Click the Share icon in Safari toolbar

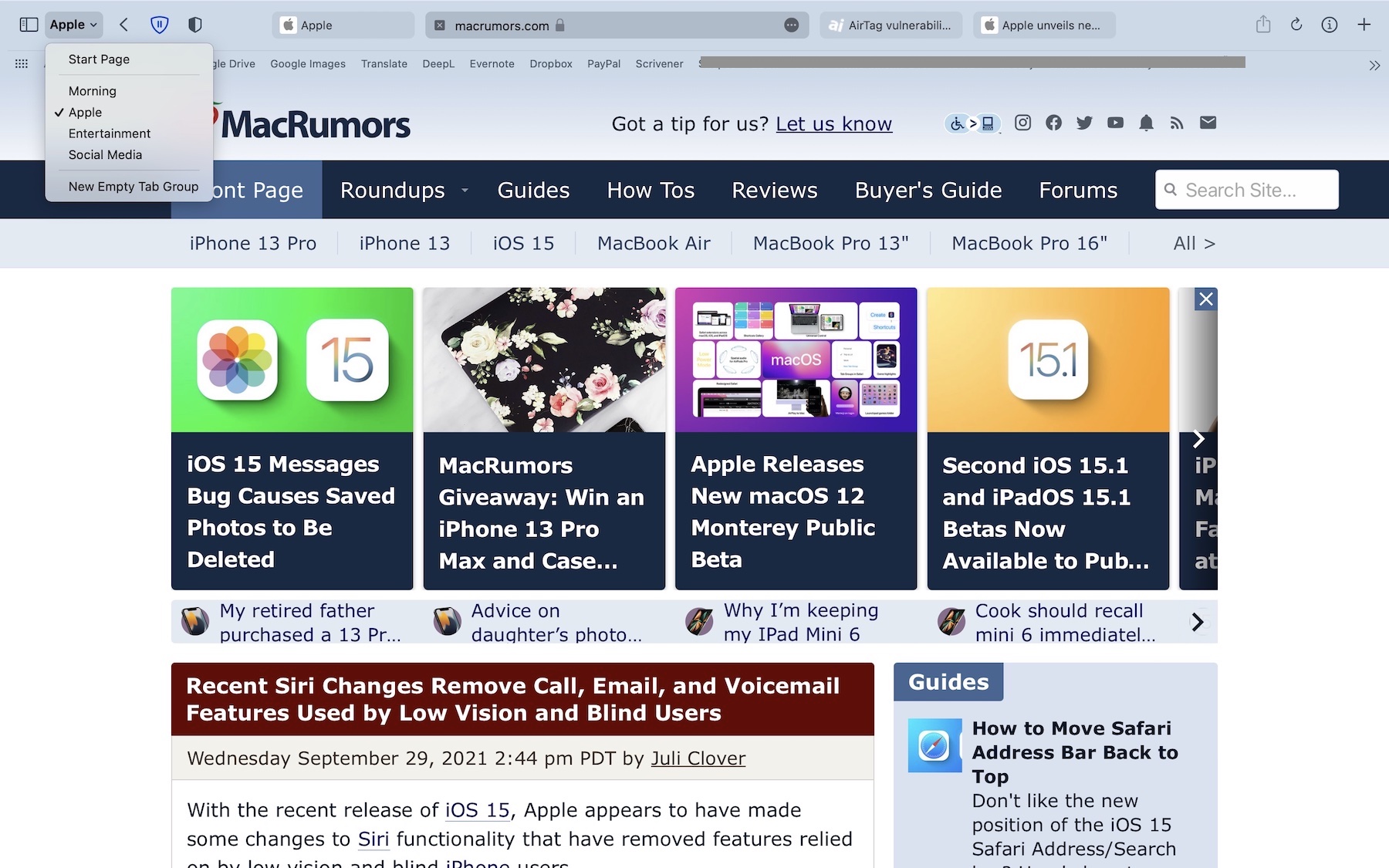(x=1263, y=25)
